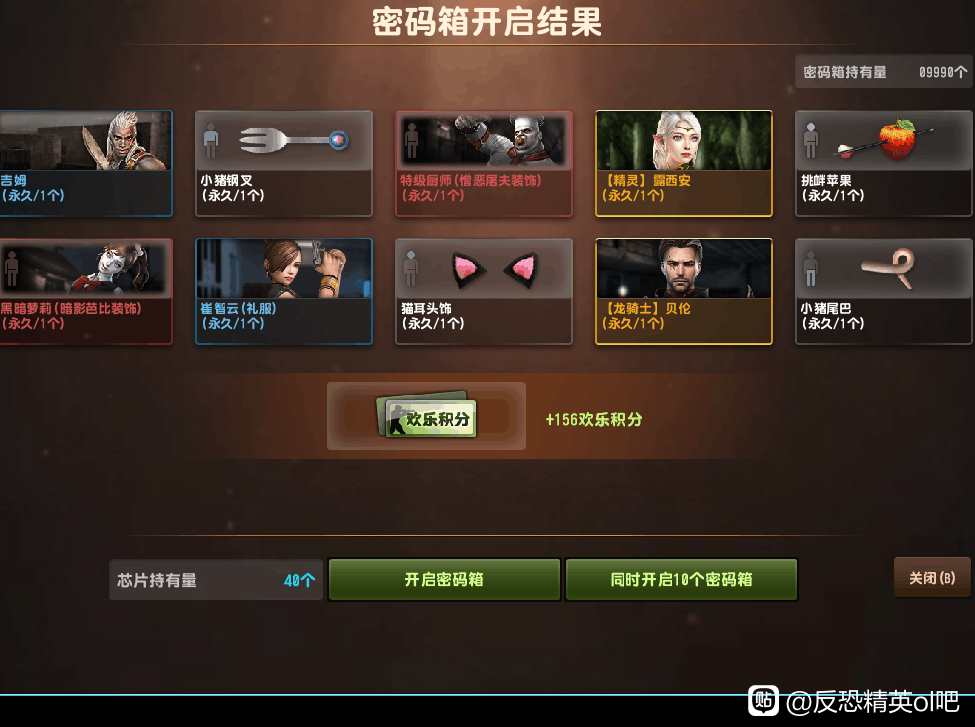Select the 小猪钢叉 fork item card
Screen dimensions: 975x727
coord(284,164)
